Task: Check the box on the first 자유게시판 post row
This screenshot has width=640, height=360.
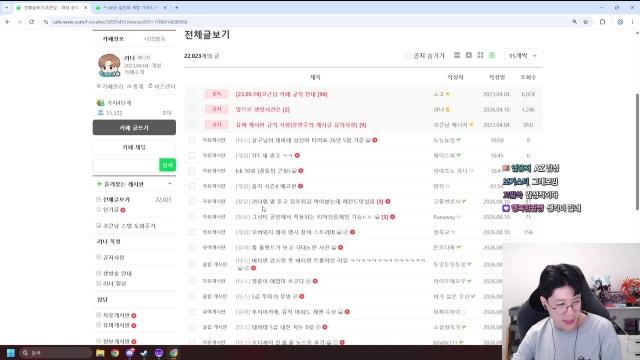Action: tap(192, 140)
